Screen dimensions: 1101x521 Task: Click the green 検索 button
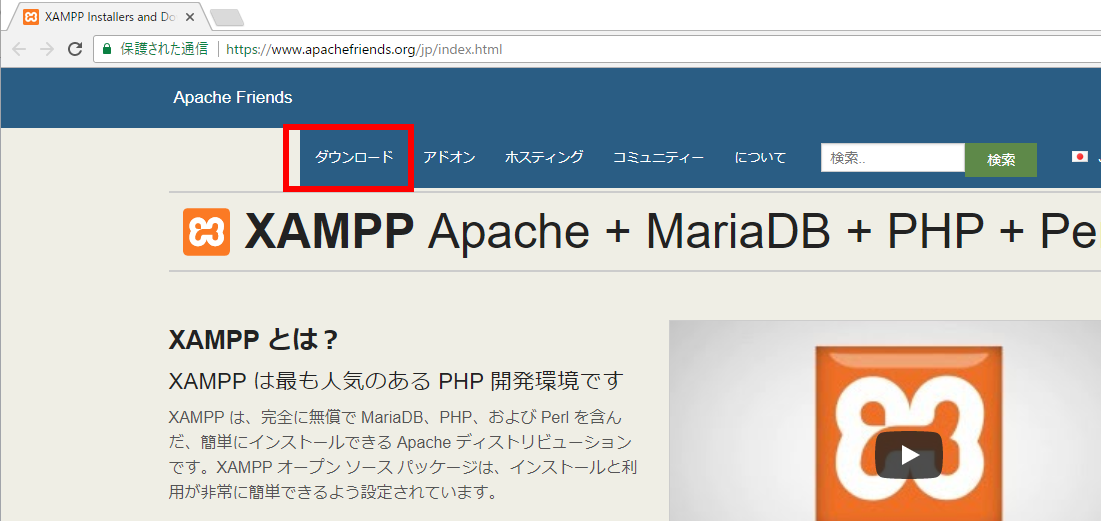[1001, 160]
